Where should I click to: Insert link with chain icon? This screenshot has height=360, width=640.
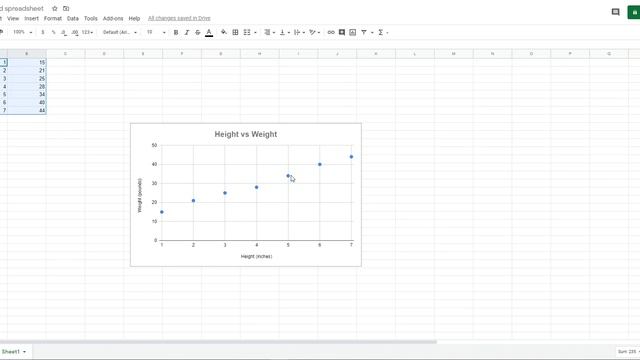coord(331,32)
